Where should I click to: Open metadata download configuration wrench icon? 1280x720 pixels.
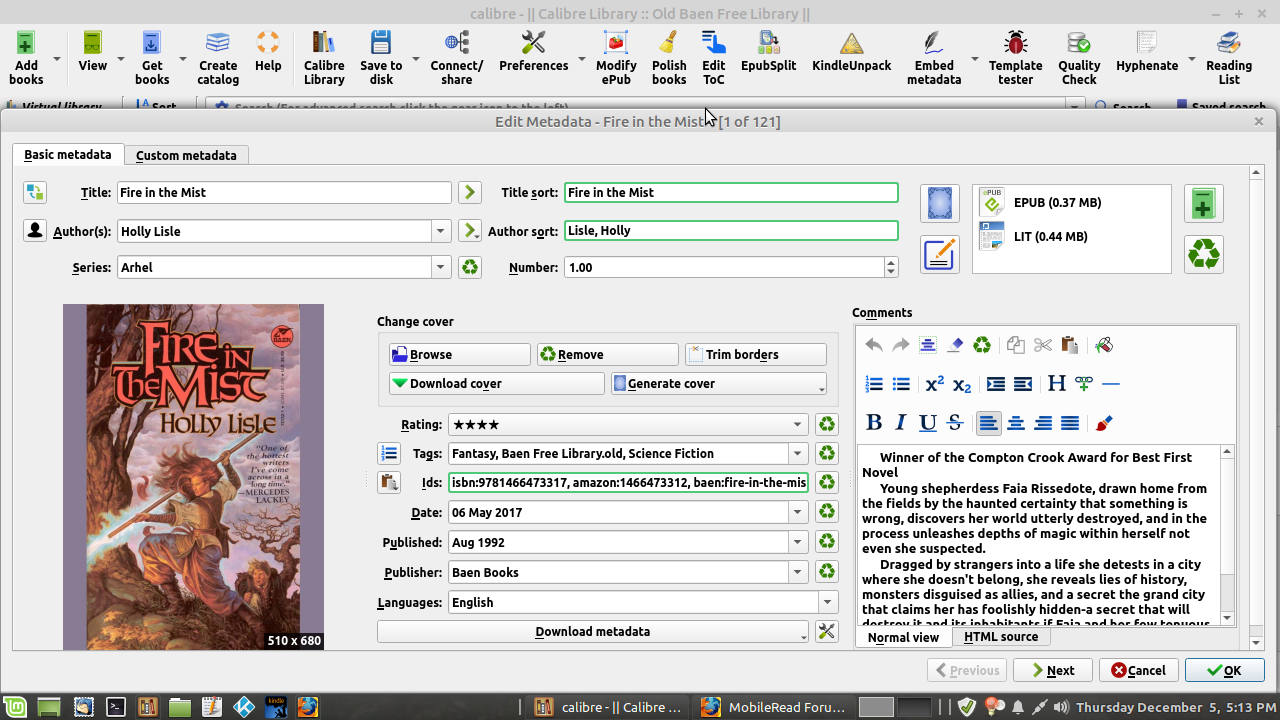(826, 631)
